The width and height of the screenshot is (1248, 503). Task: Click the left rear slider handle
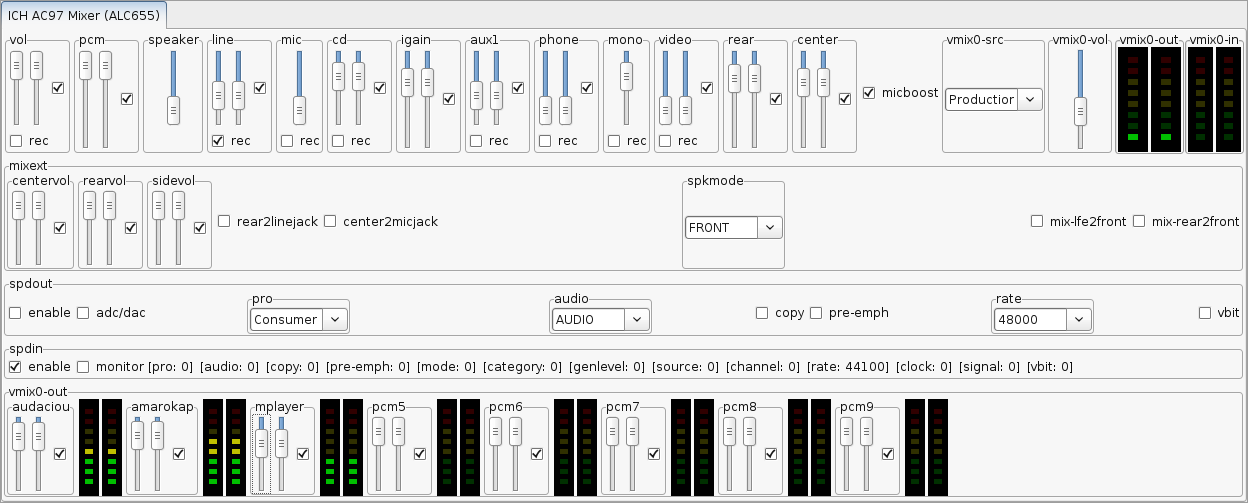click(x=734, y=76)
